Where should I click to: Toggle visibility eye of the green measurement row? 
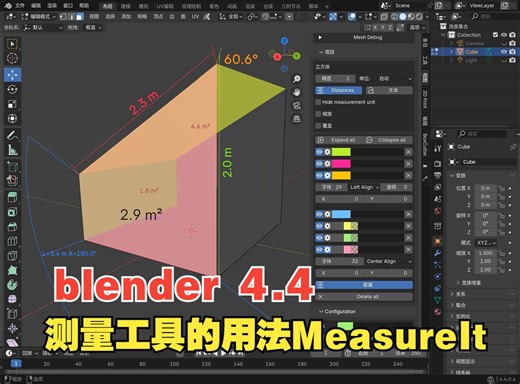pos(319,152)
